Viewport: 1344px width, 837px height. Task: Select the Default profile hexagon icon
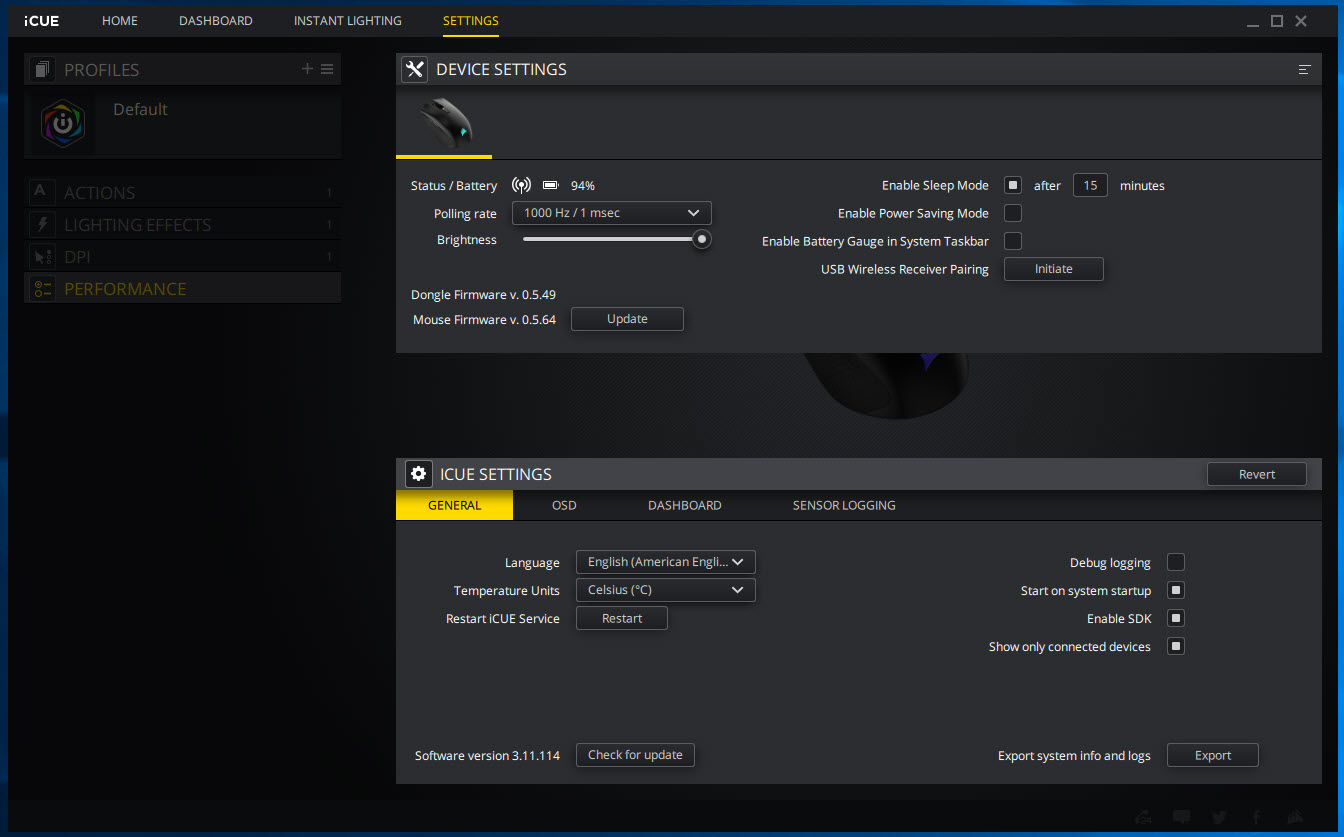pos(63,123)
